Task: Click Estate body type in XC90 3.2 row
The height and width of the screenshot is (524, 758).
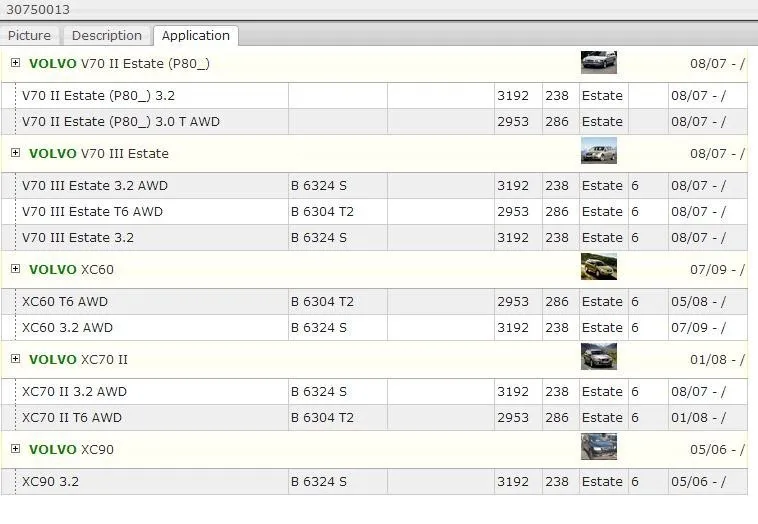Action: (x=602, y=481)
